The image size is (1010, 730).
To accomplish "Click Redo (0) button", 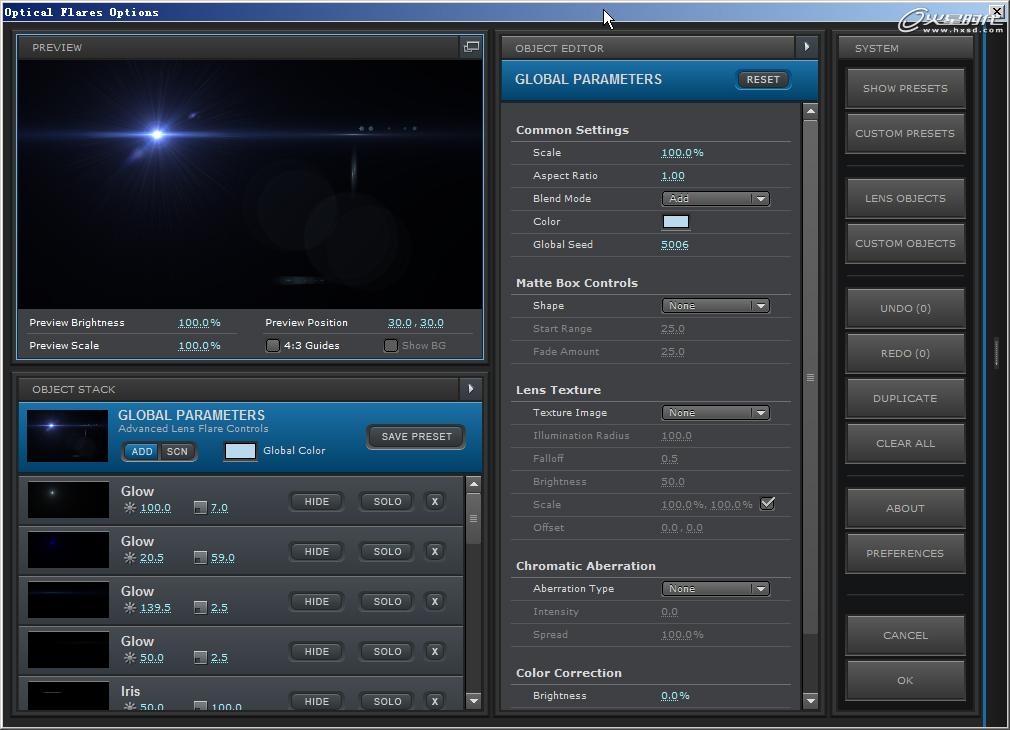I will (905, 353).
